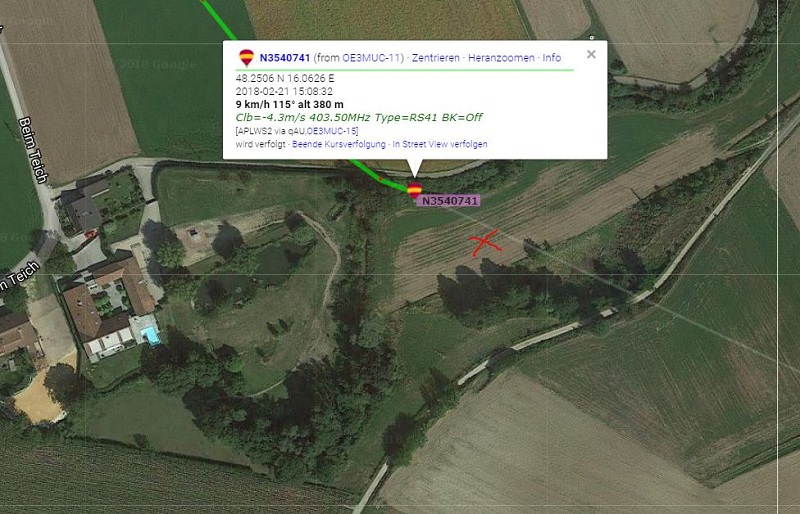Click the green Clb=-4.3m/s comment line
Image resolution: width=800 pixels, height=514 pixels.
pyautogui.click(x=359, y=117)
